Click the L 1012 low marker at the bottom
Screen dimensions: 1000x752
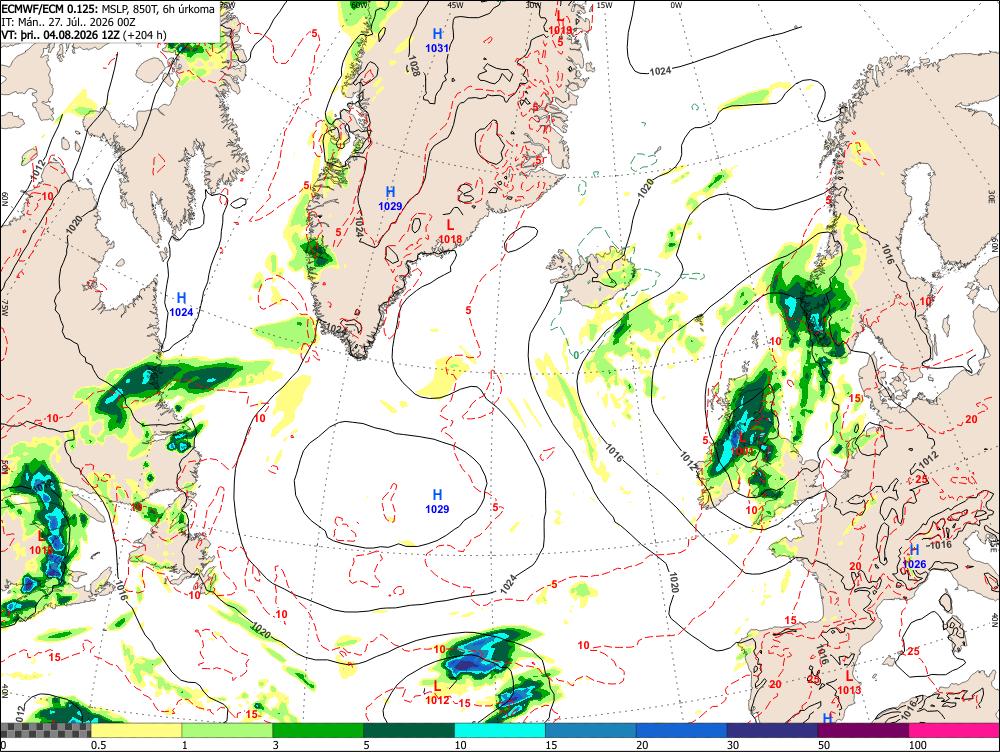click(438, 693)
